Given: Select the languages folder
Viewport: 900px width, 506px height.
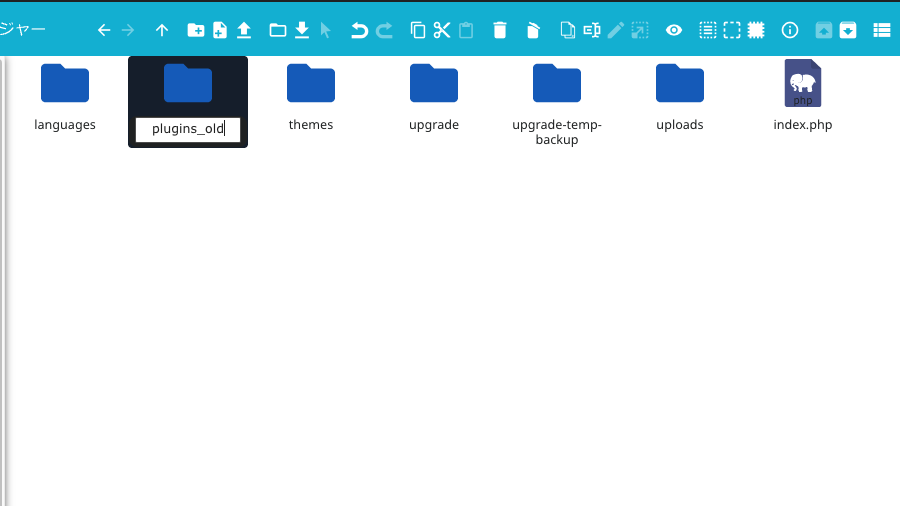Looking at the screenshot, I should [65, 96].
